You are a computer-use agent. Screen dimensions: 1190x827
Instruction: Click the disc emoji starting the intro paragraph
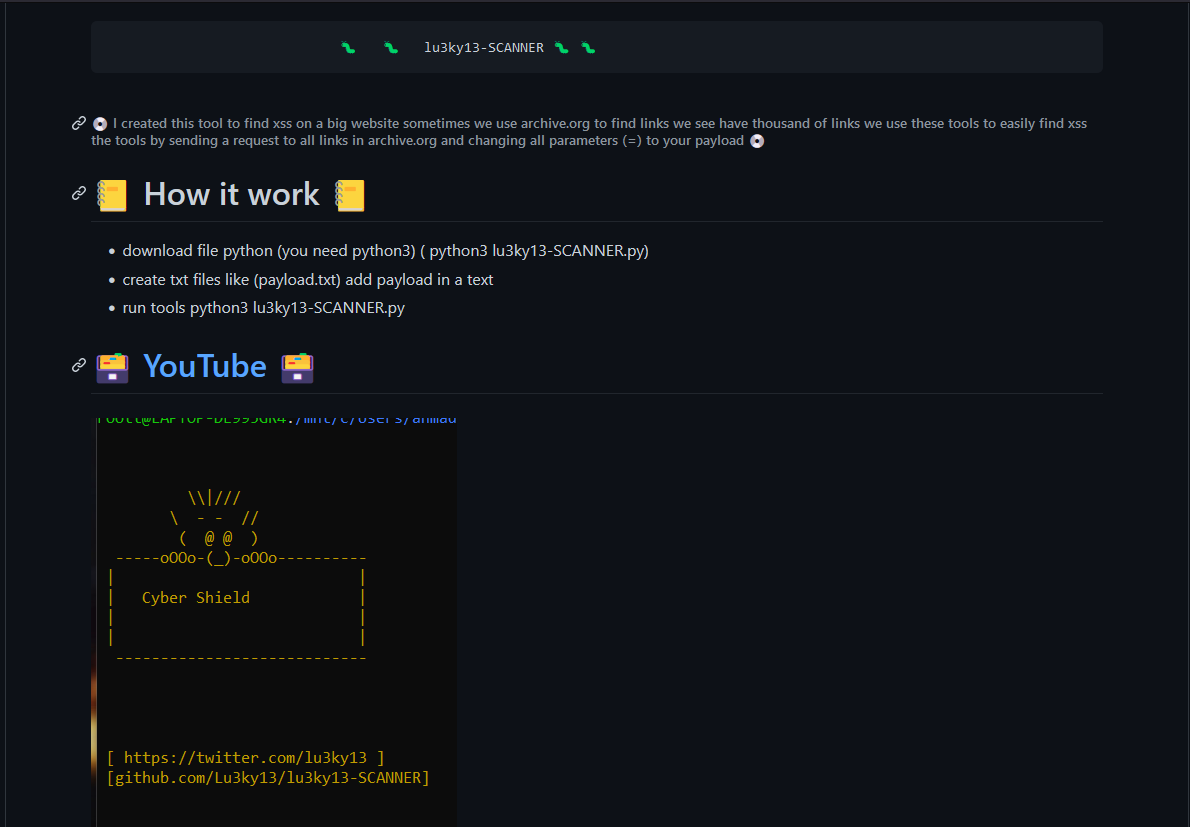[100, 124]
